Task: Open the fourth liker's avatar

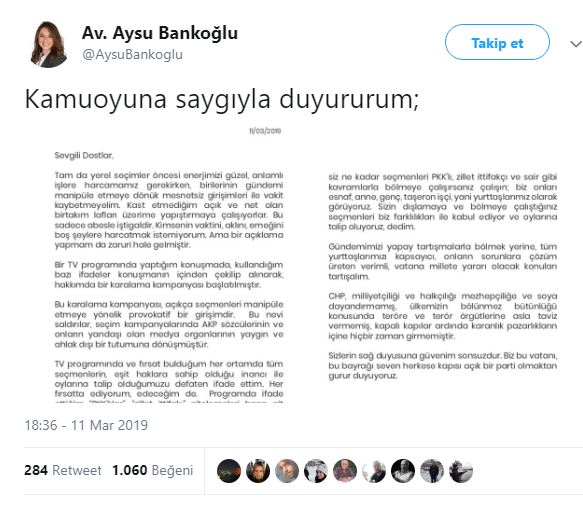Action: (316, 471)
